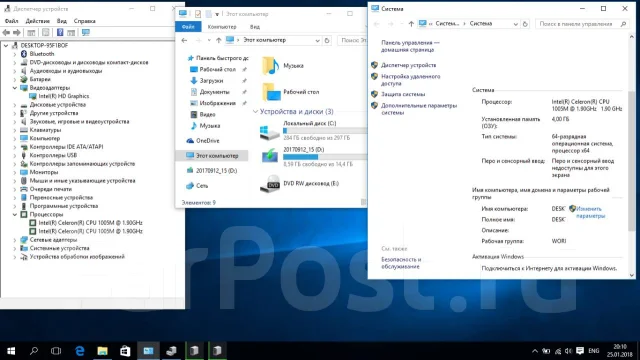Select the Intel(R) HD Graphics device

64,96
